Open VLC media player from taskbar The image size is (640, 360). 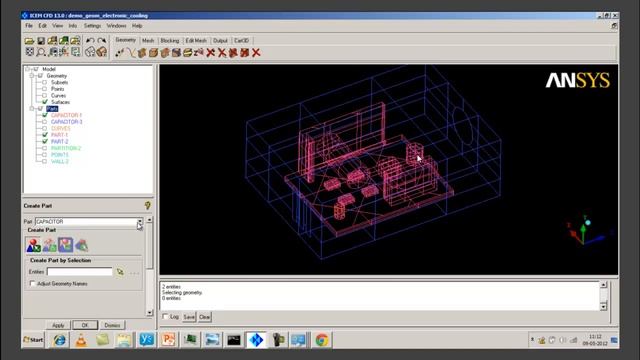81,340
